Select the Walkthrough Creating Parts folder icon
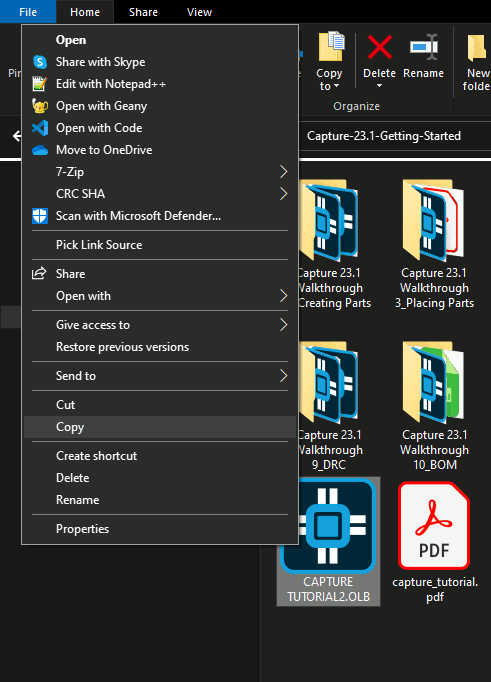Viewport: 491px width, 682px height. click(329, 221)
